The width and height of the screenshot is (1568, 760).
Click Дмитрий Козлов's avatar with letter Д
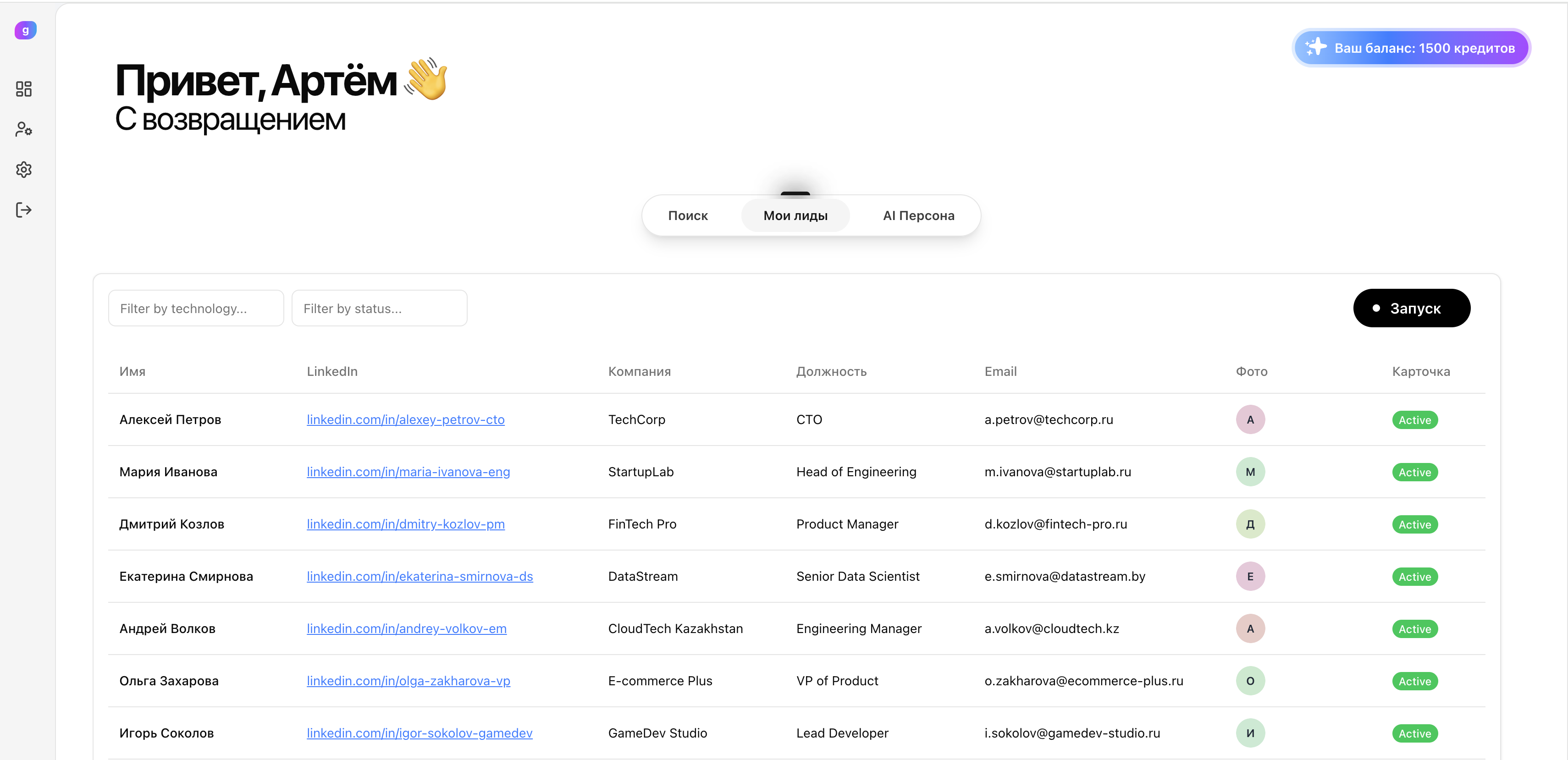(1250, 524)
